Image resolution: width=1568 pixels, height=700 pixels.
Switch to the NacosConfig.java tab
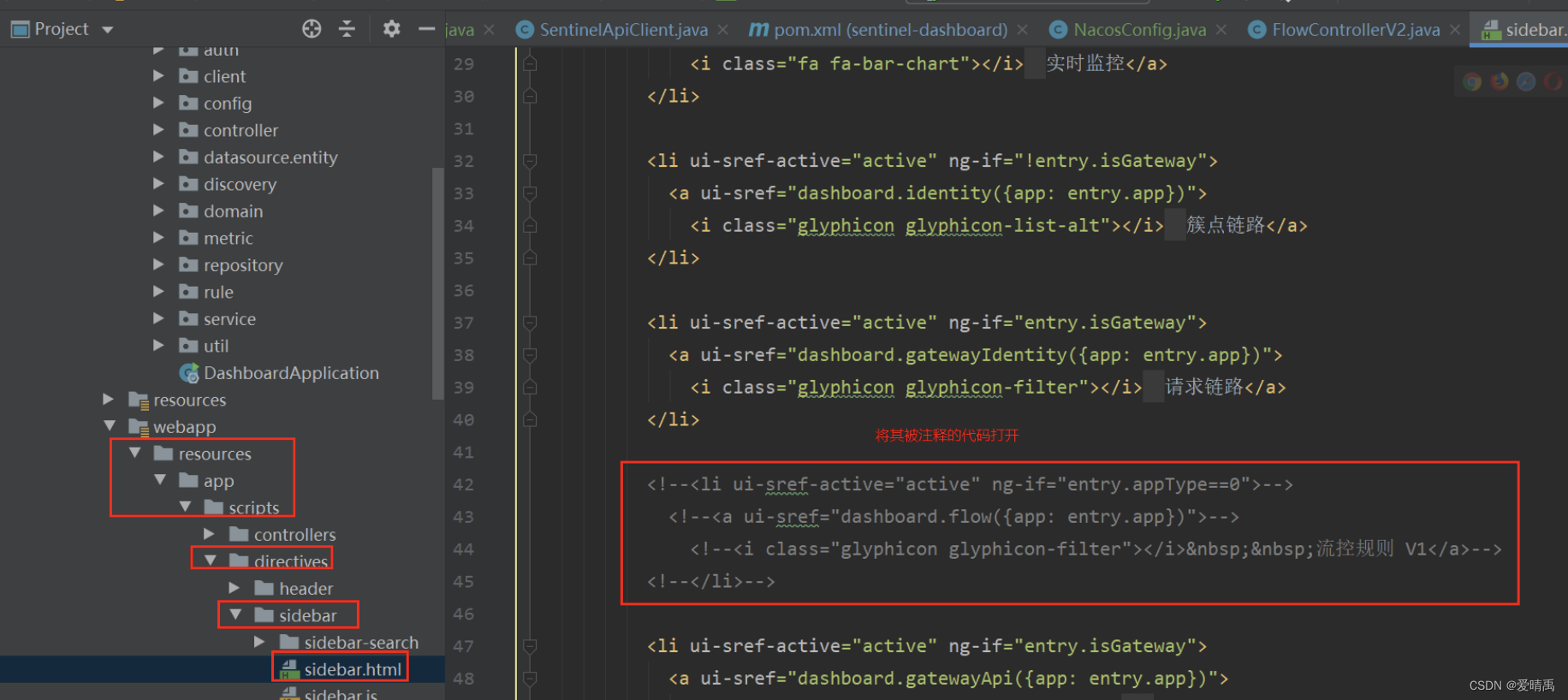point(1128,30)
